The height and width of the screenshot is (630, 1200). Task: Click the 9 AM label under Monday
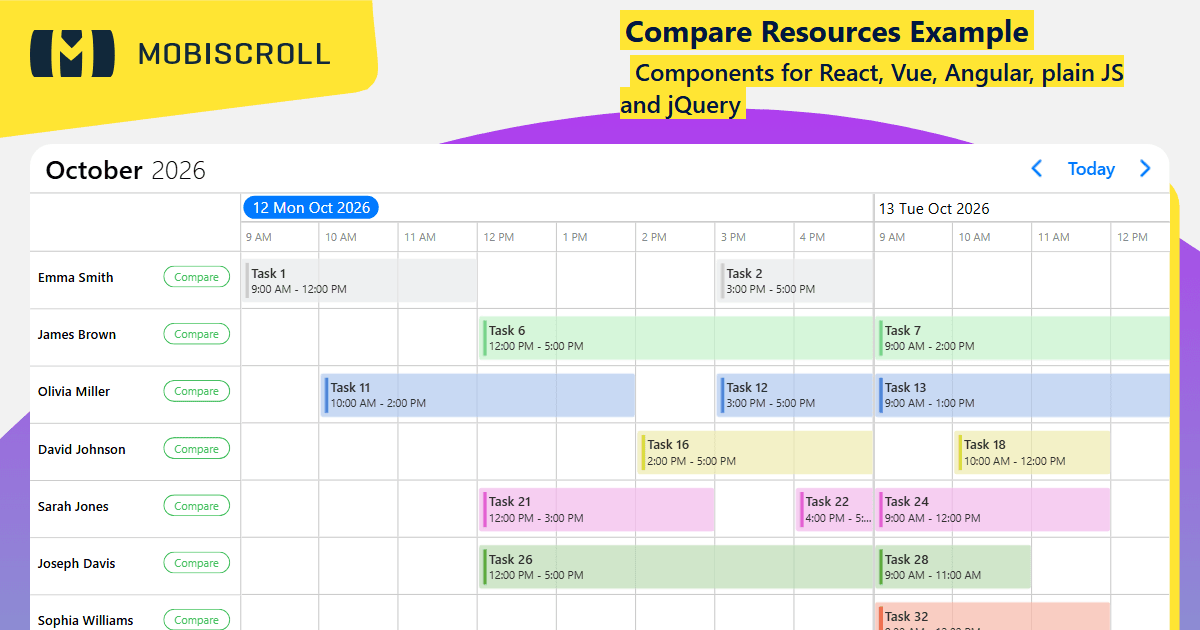tap(259, 237)
